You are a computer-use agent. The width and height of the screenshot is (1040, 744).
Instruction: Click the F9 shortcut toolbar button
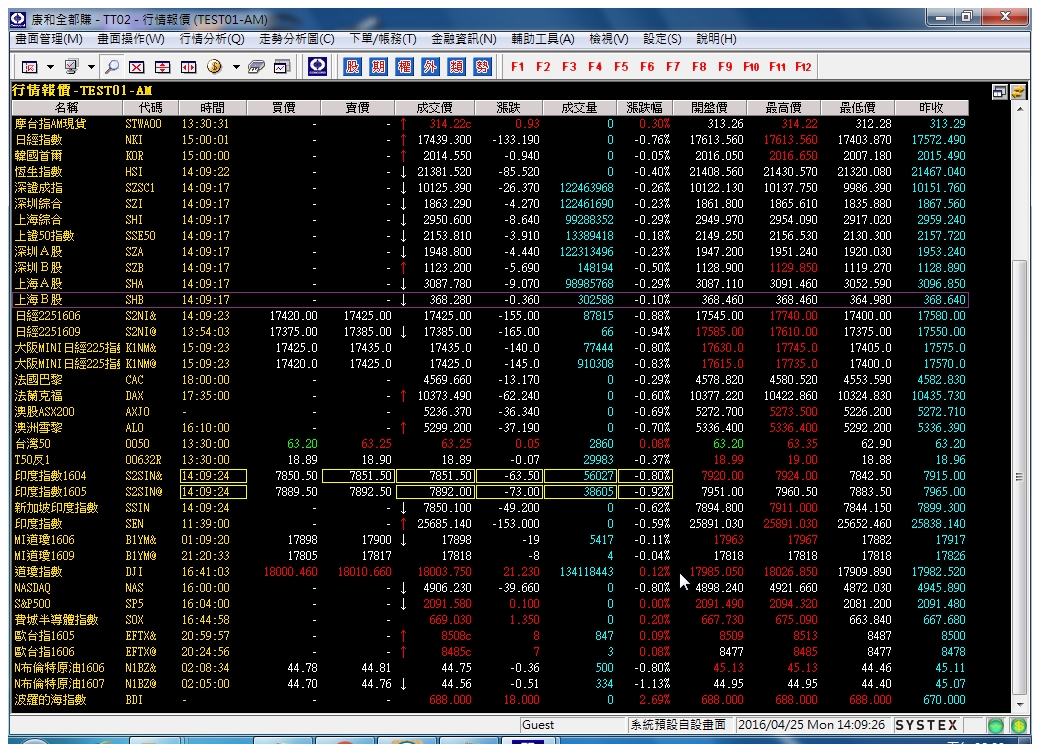pos(725,67)
